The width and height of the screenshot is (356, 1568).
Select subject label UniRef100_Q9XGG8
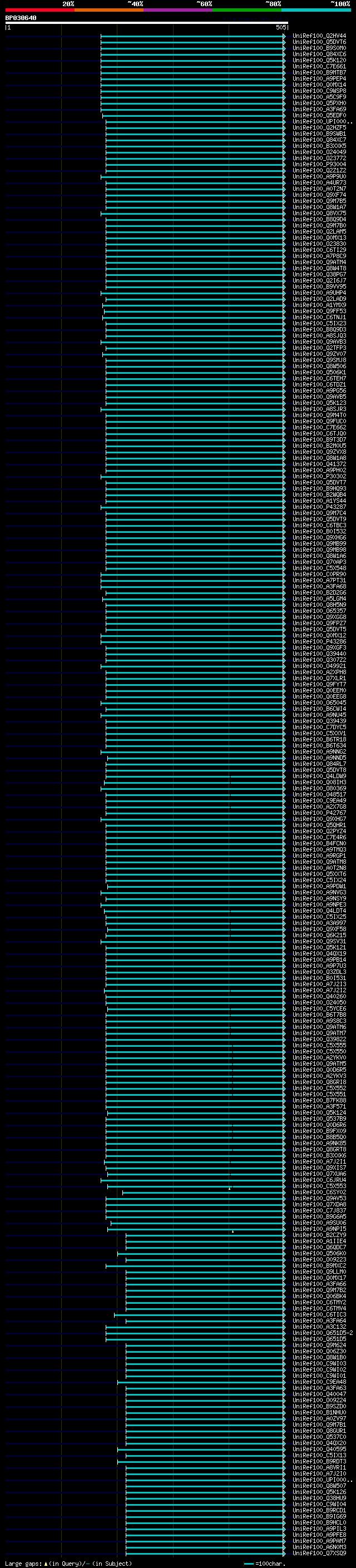(x=319, y=617)
